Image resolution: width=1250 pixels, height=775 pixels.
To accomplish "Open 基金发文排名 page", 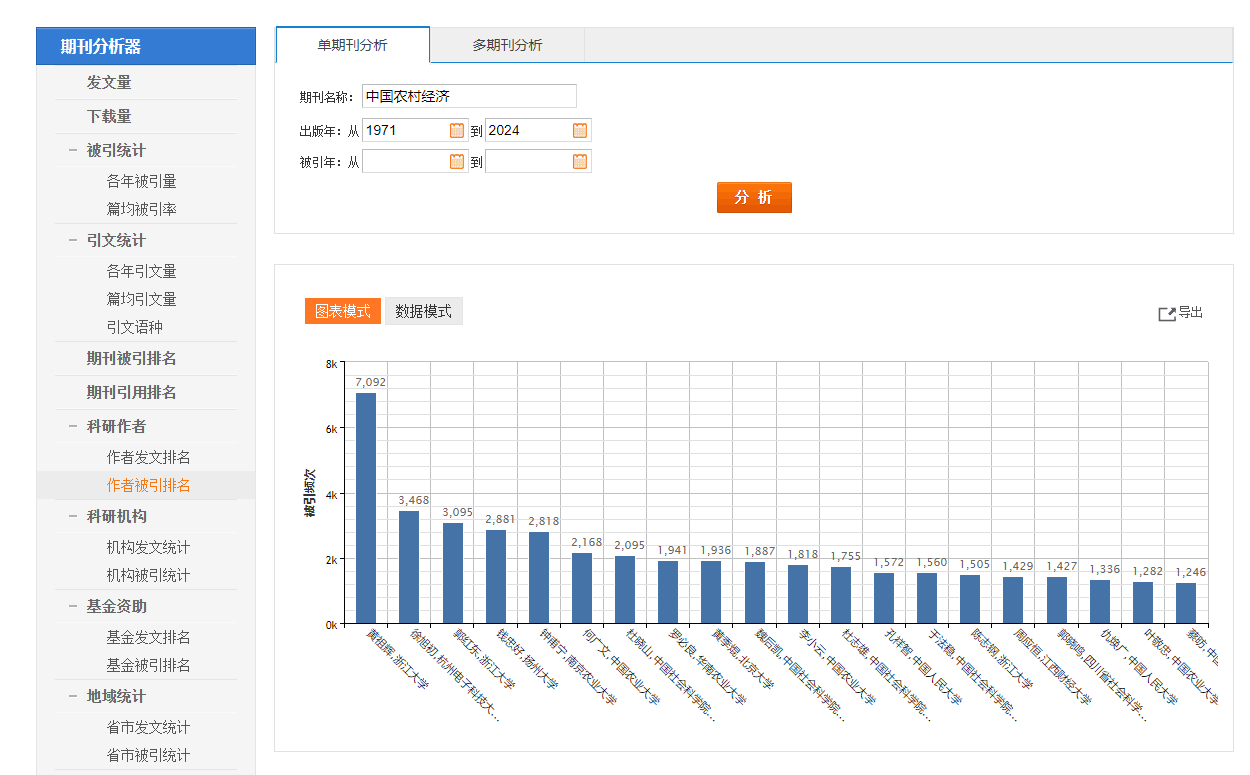I will click(149, 637).
